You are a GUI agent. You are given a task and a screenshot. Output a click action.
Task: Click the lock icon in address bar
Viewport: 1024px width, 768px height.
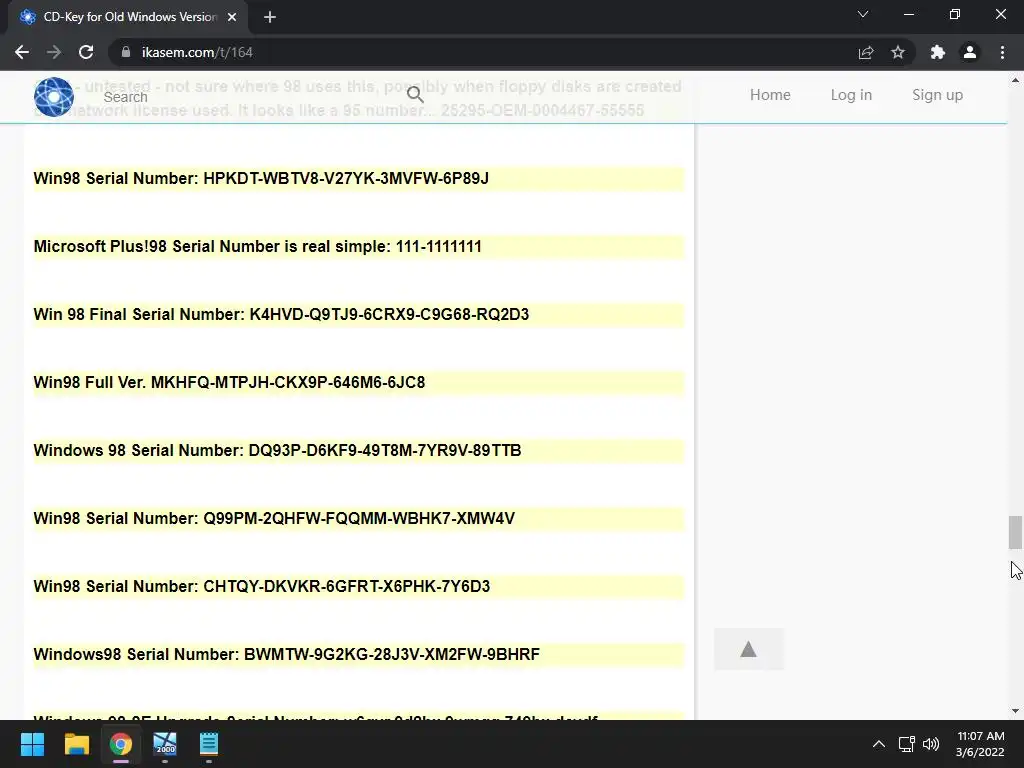pyautogui.click(x=126, y=52)
